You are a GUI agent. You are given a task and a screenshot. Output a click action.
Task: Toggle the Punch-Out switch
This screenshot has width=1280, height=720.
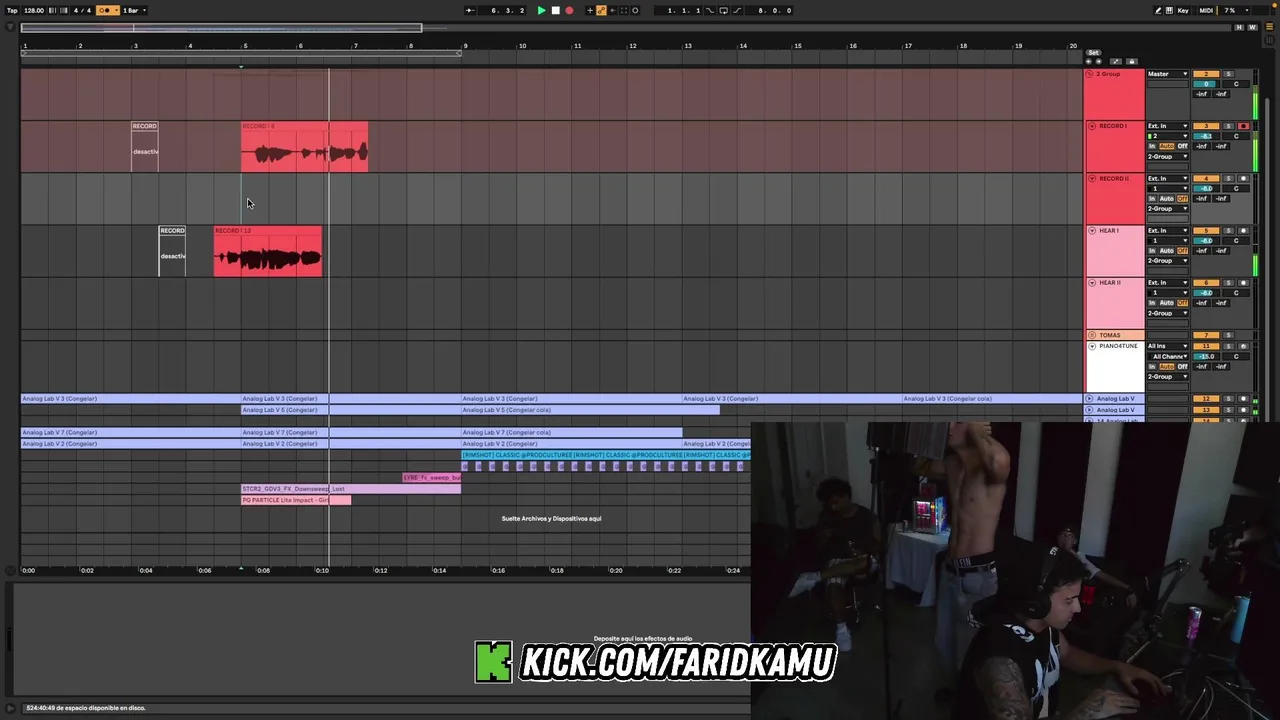pos(737,10)
